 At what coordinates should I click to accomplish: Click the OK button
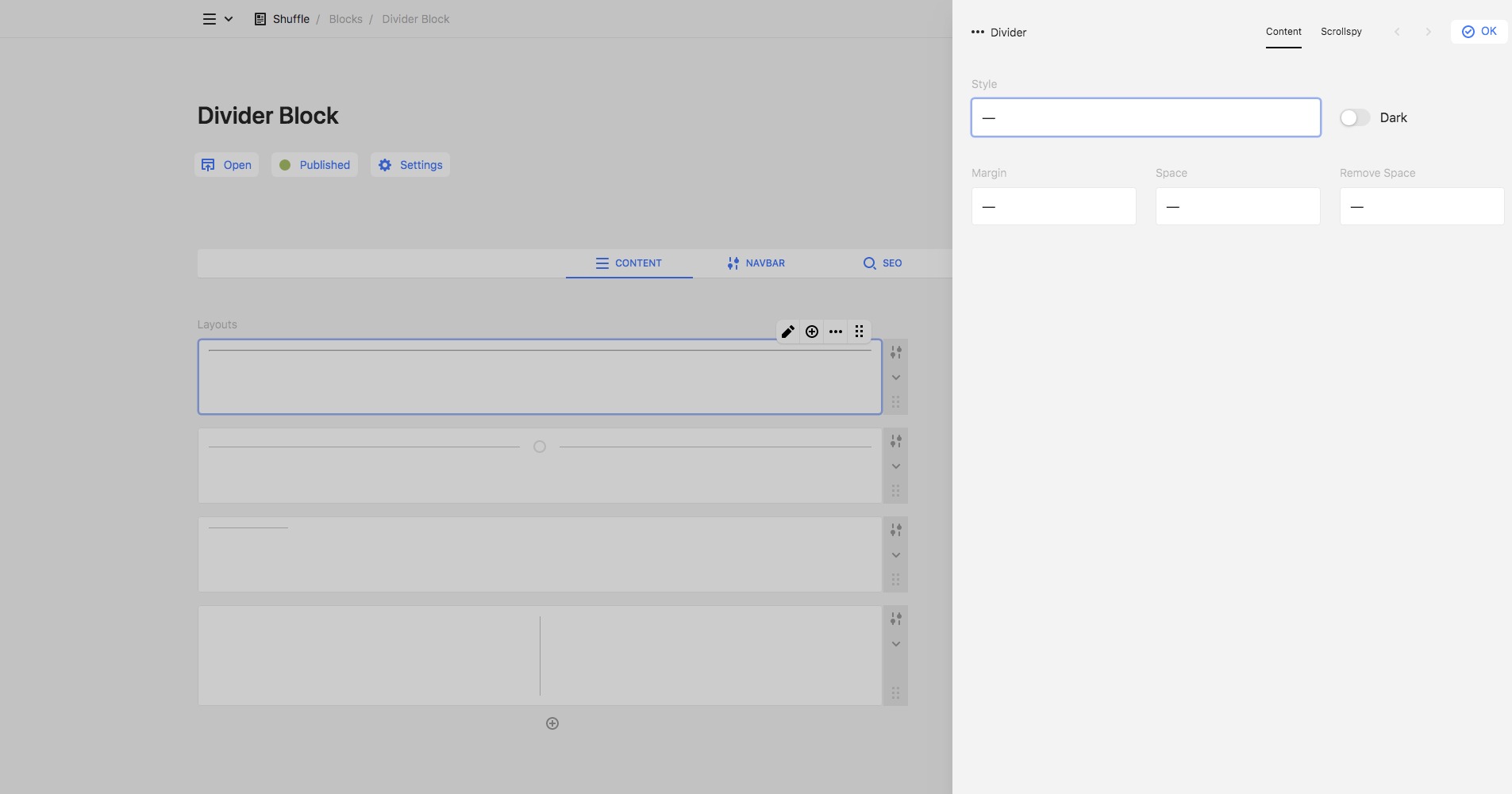1479,32
